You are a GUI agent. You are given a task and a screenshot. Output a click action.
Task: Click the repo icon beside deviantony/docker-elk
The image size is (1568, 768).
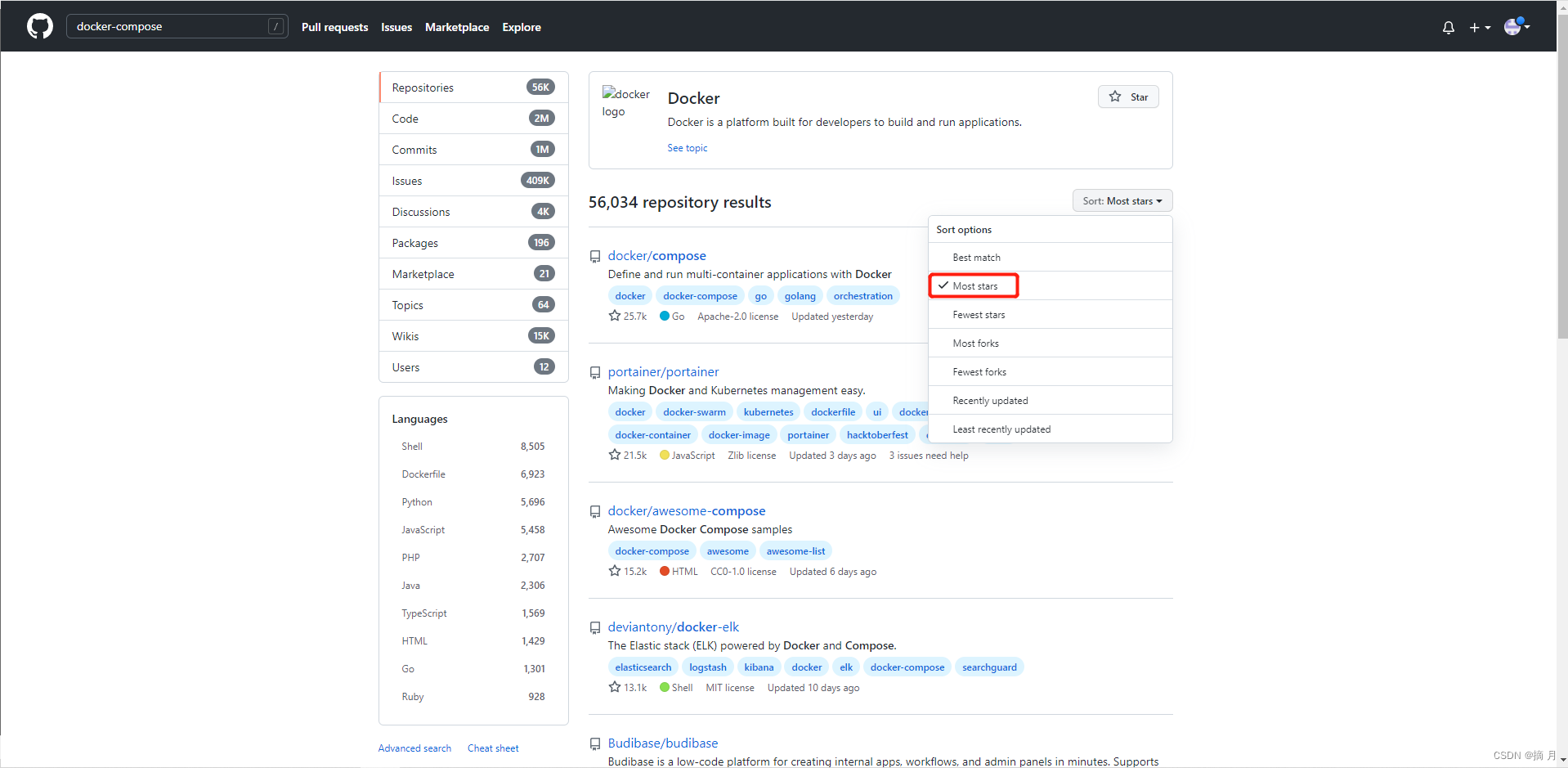pos(595,628)
